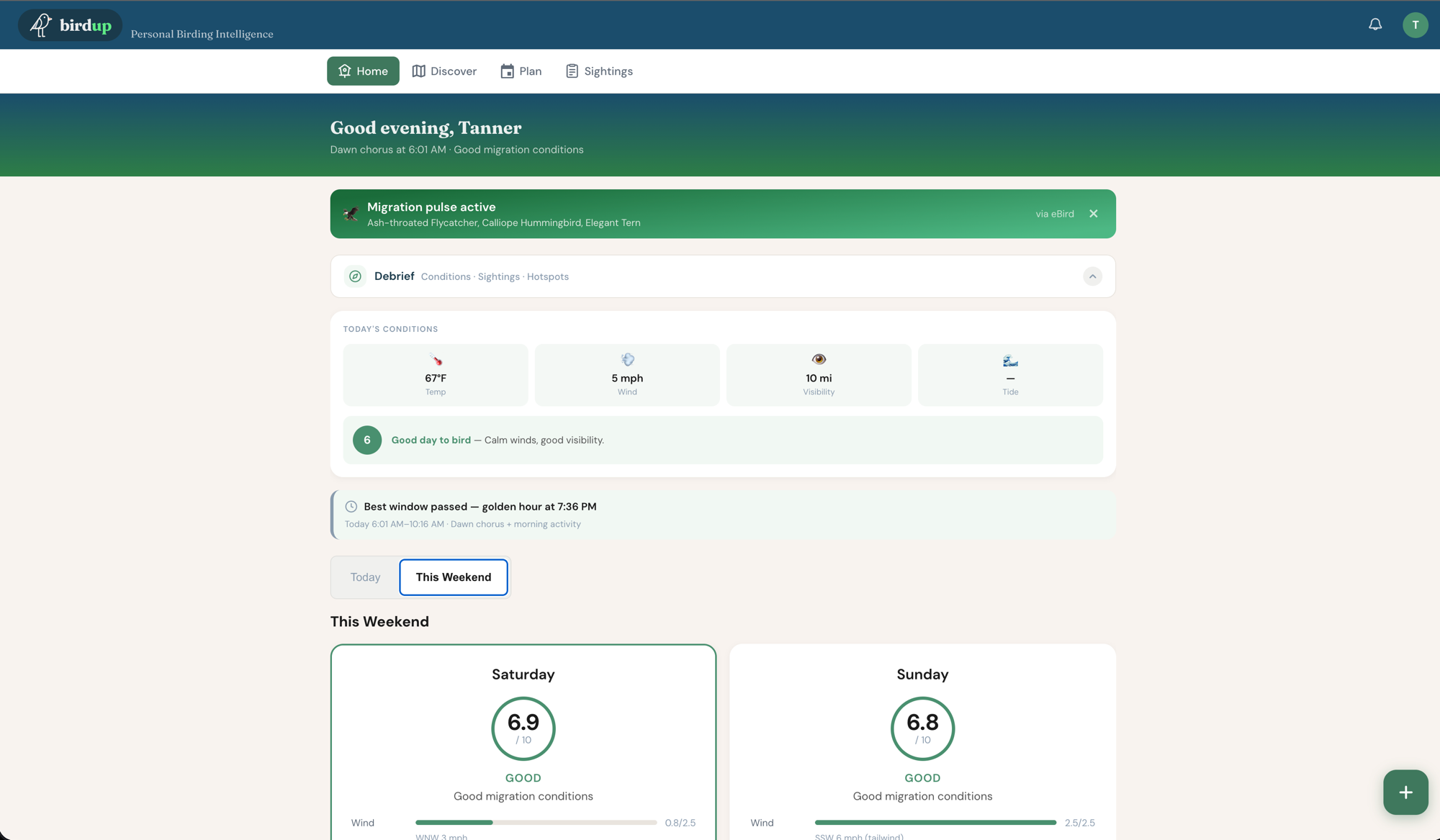
Task: Click the via eBird link
Action: click(x=1054, y=213)
